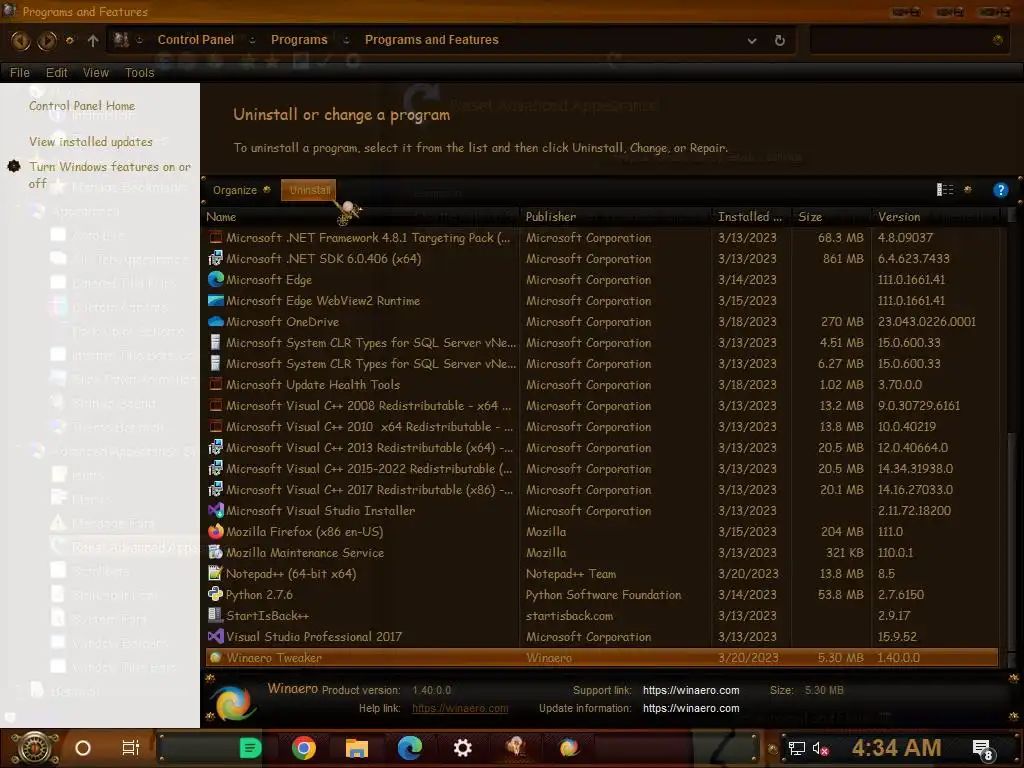This screenshot has height=768, width=1024.
Task: Select the Microsoft Edge WebView2 Runtime icon
Action: point(216,300)
